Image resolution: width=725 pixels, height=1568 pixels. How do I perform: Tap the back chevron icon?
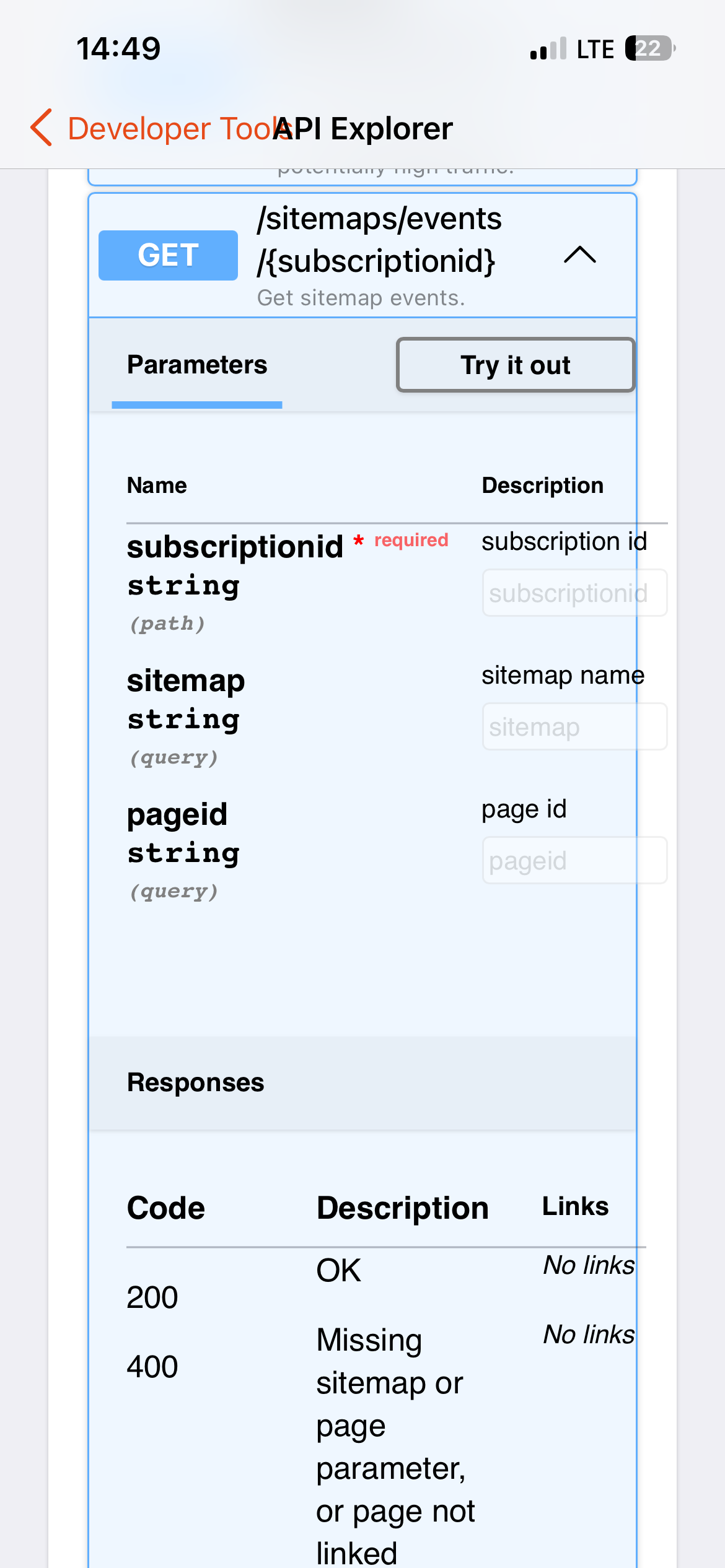42,128
